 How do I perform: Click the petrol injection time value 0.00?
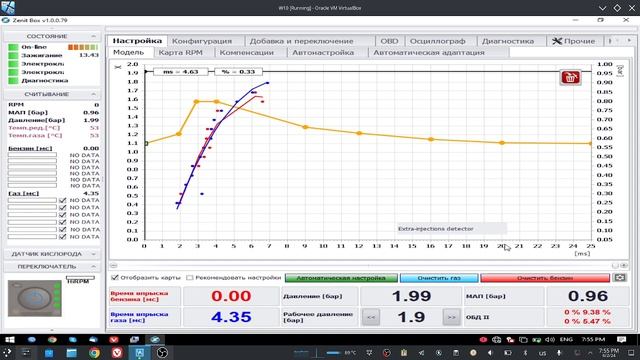(231, 296)
